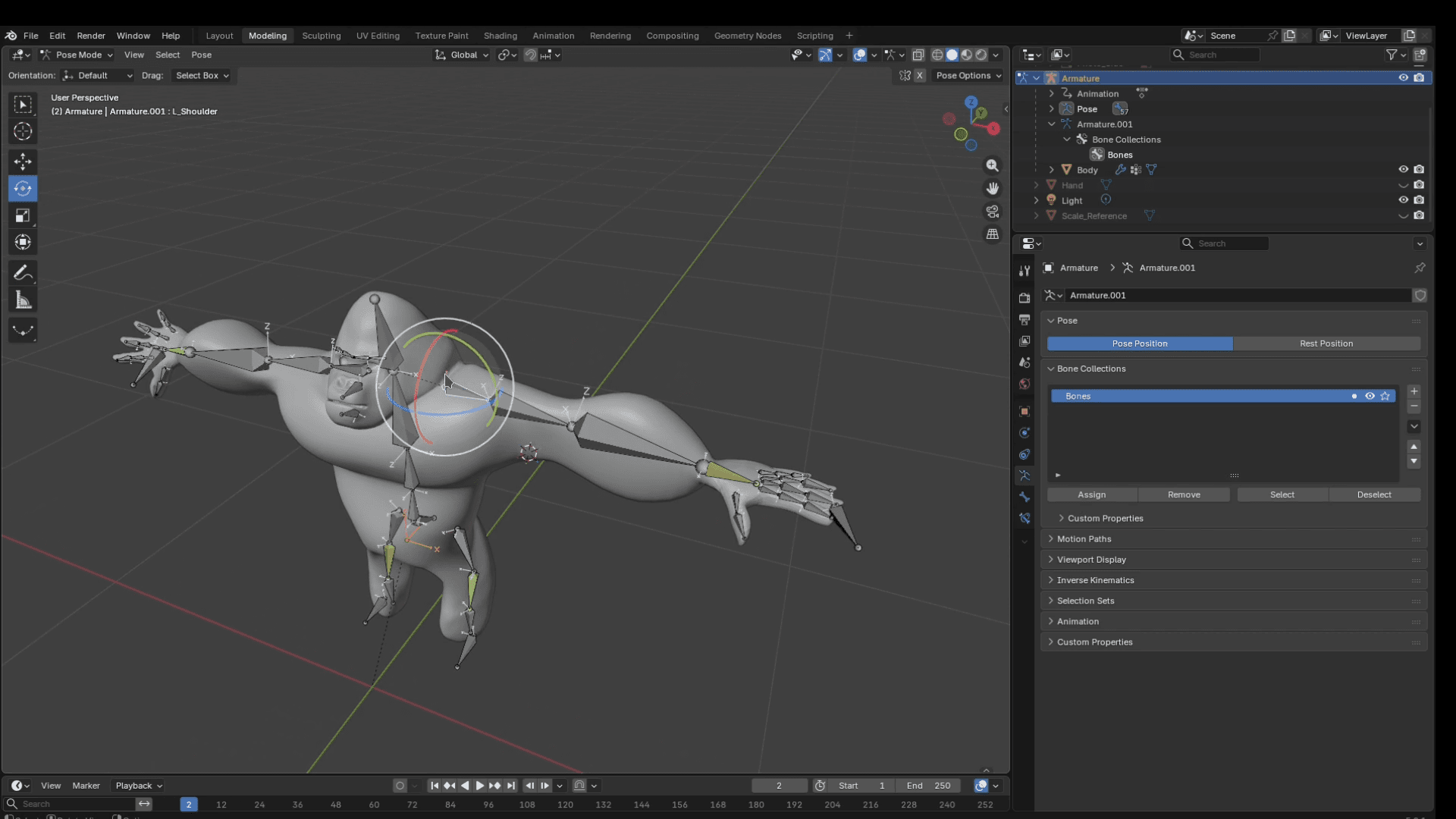Viewport: 1456px width, 819px height.
Task: Open Bone properties tab icon
Action: pyautogui.click(x=1025, y=497)
